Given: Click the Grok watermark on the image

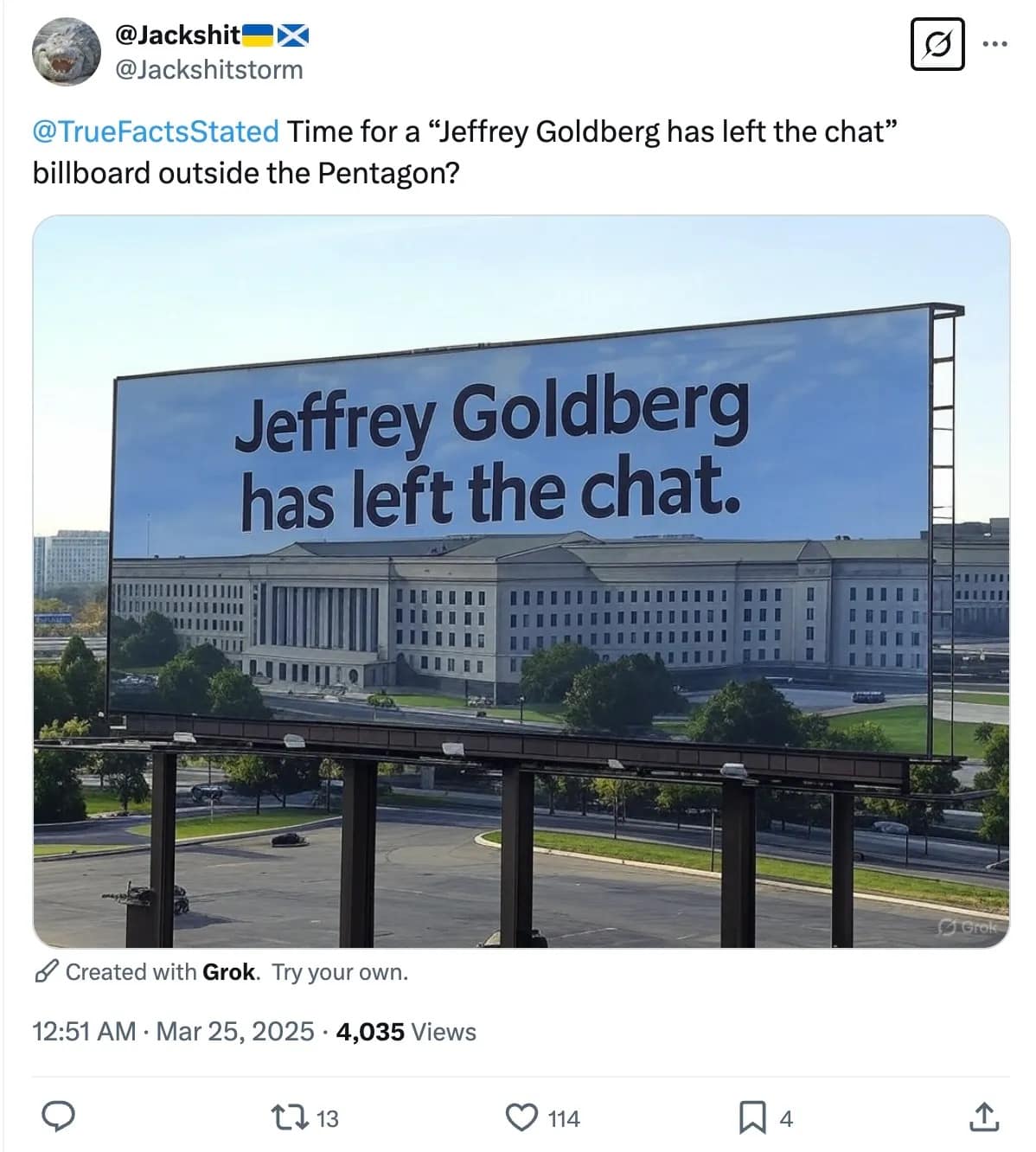Looking at the screenshot, I should click(969, 927).
